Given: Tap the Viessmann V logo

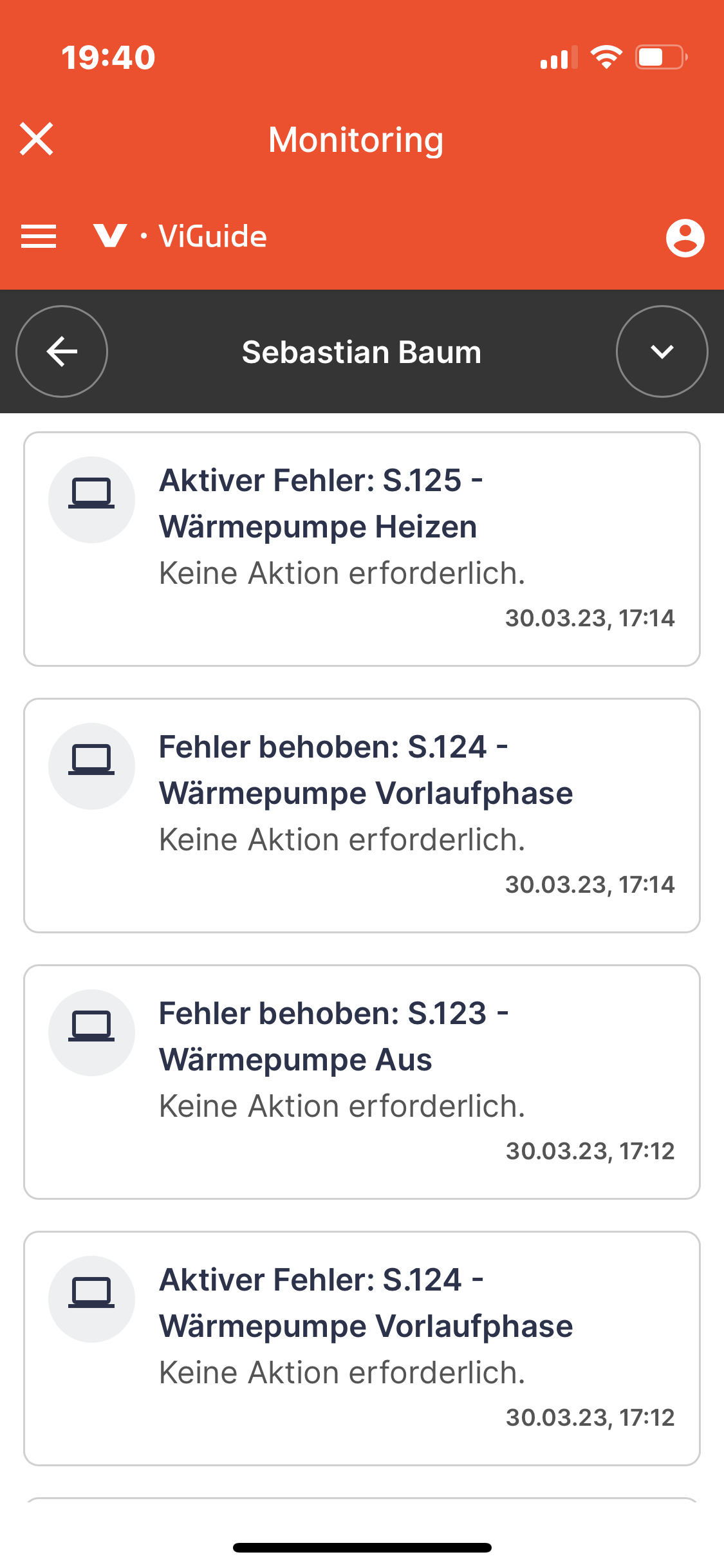Looking at the screenshot, I should 110,236.
